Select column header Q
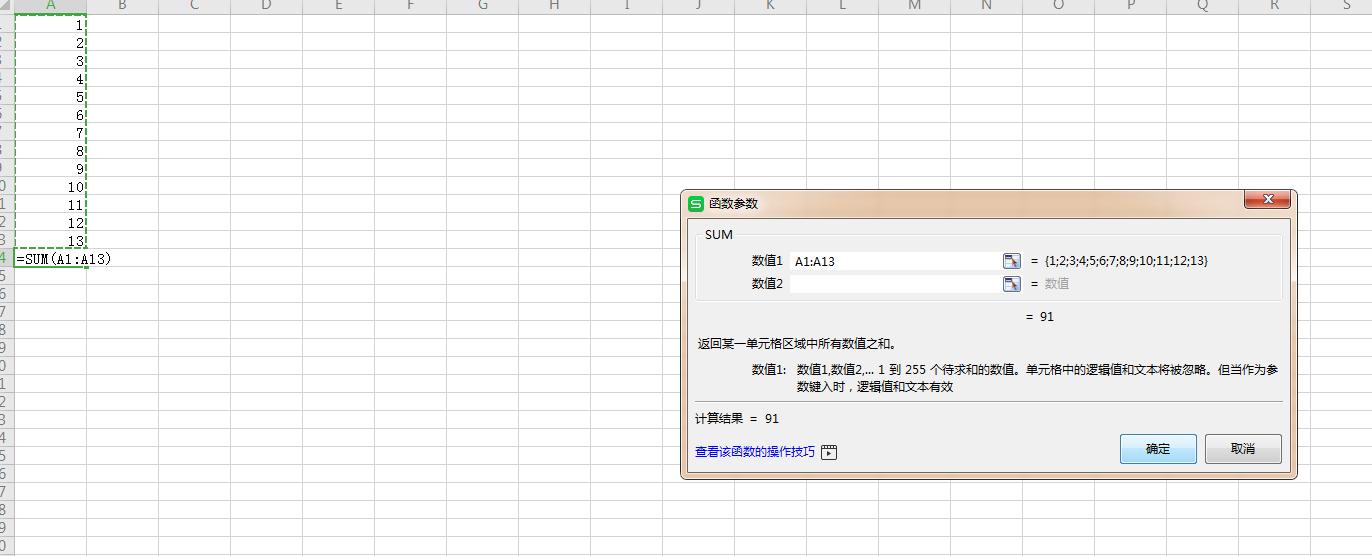This screenshot has width=1372, height=556. 1202,6
